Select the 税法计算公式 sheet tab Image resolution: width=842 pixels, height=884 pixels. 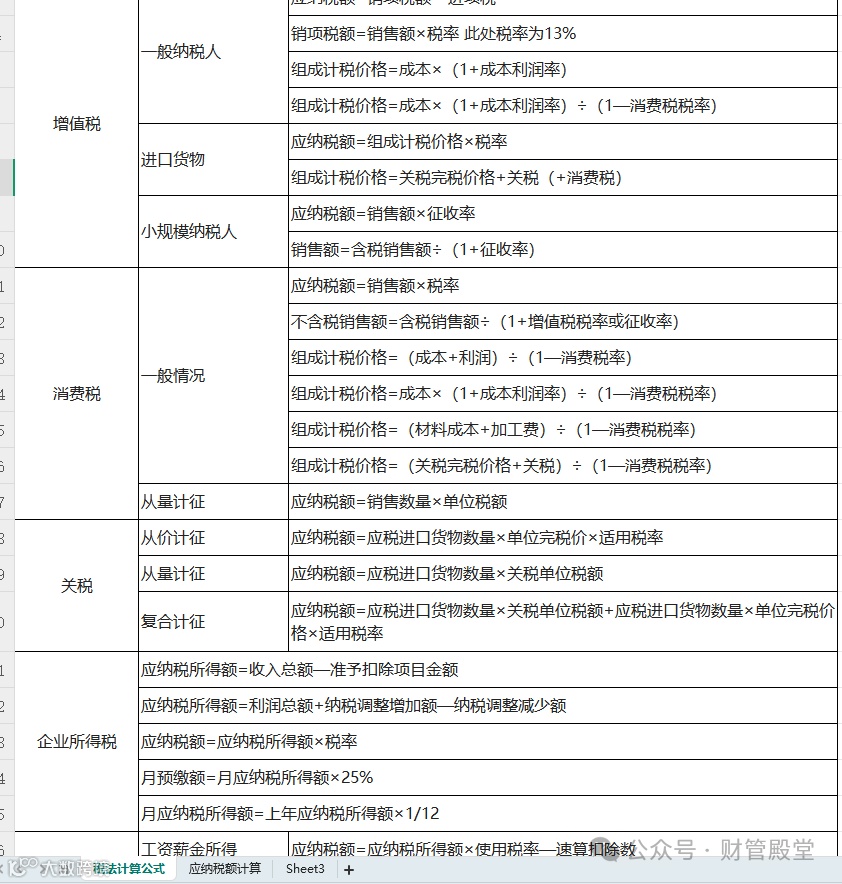click(x=128, y=869)
